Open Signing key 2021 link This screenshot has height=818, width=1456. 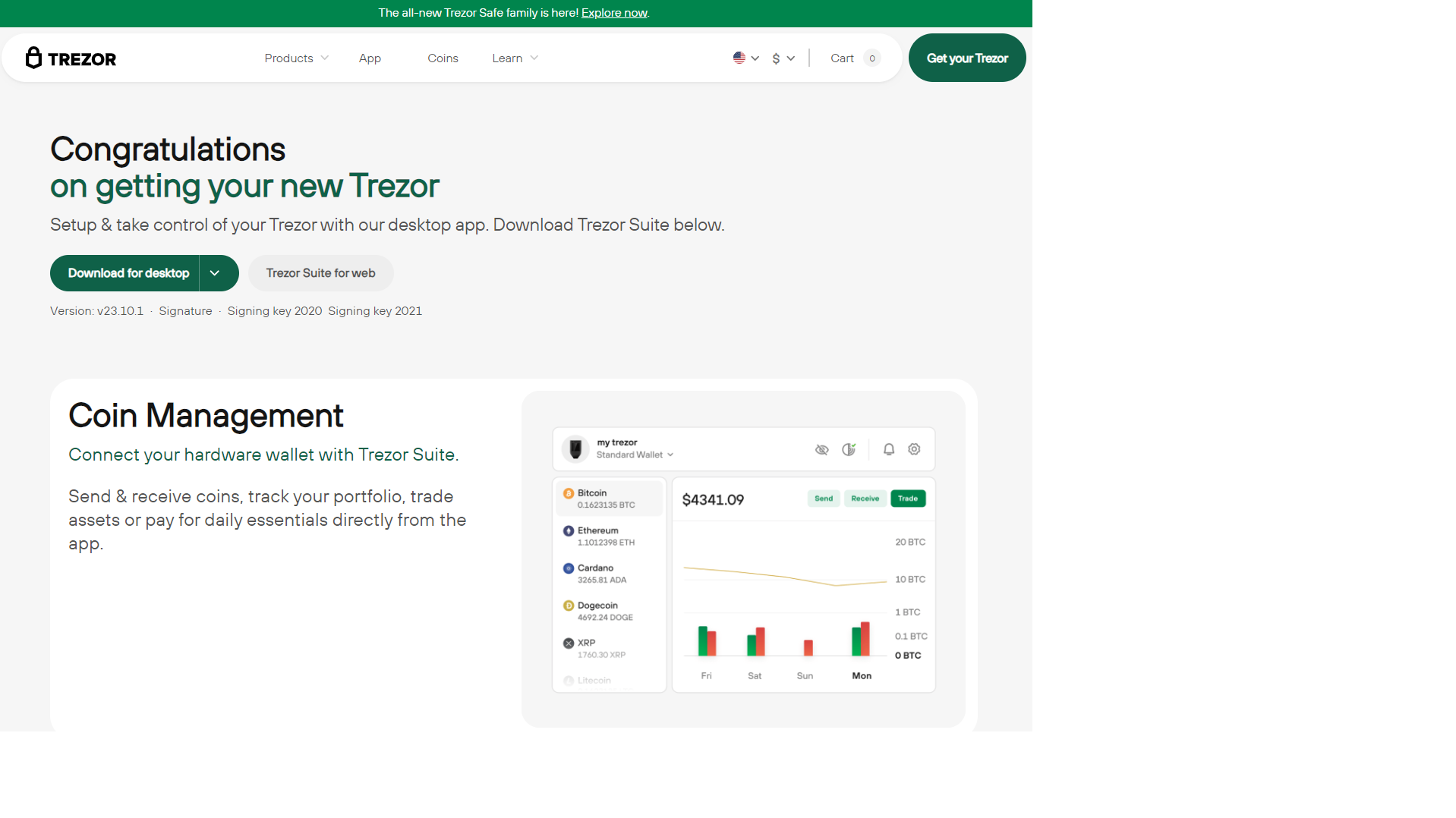pos(375,311)
